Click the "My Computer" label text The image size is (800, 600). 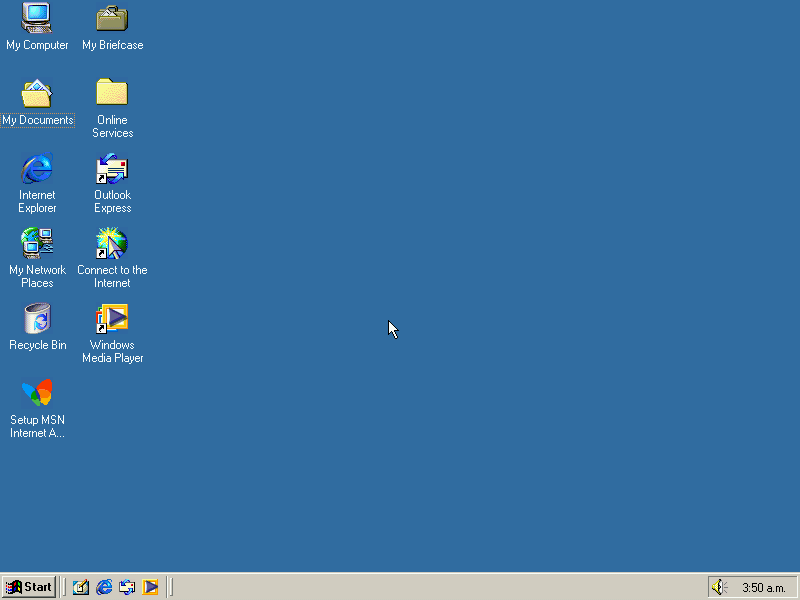37,45
